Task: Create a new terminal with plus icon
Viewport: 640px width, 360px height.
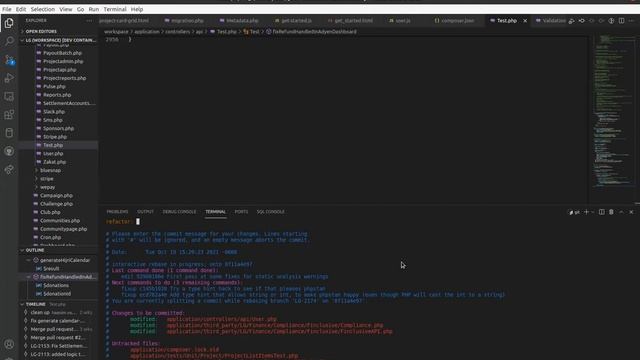Action: tap(586, 212)
